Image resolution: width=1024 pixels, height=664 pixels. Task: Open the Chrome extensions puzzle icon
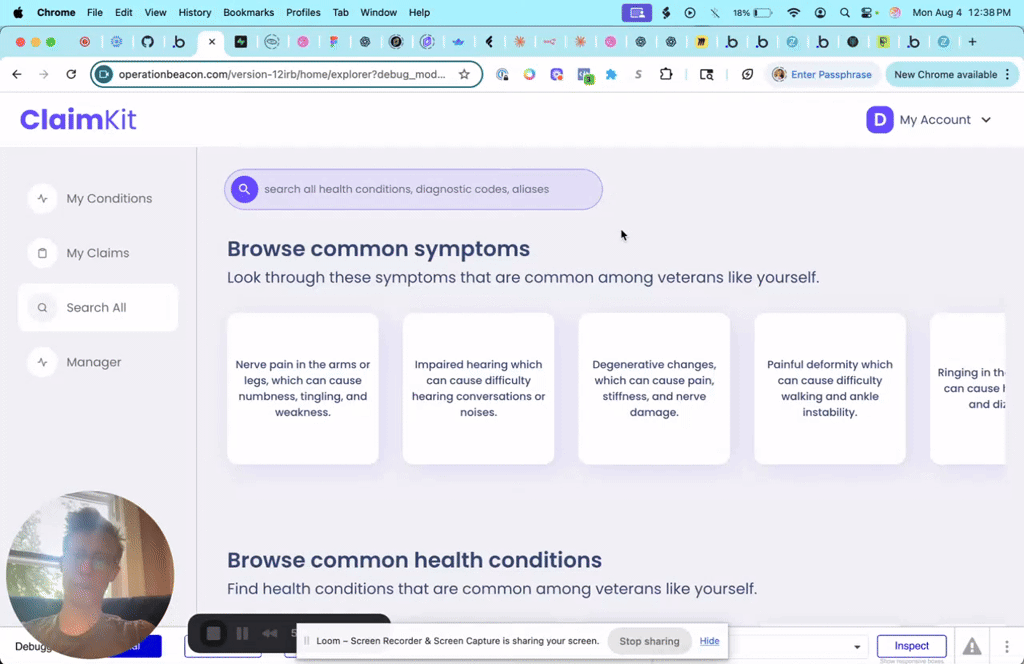pyautogui.click(x=665, y=74)
